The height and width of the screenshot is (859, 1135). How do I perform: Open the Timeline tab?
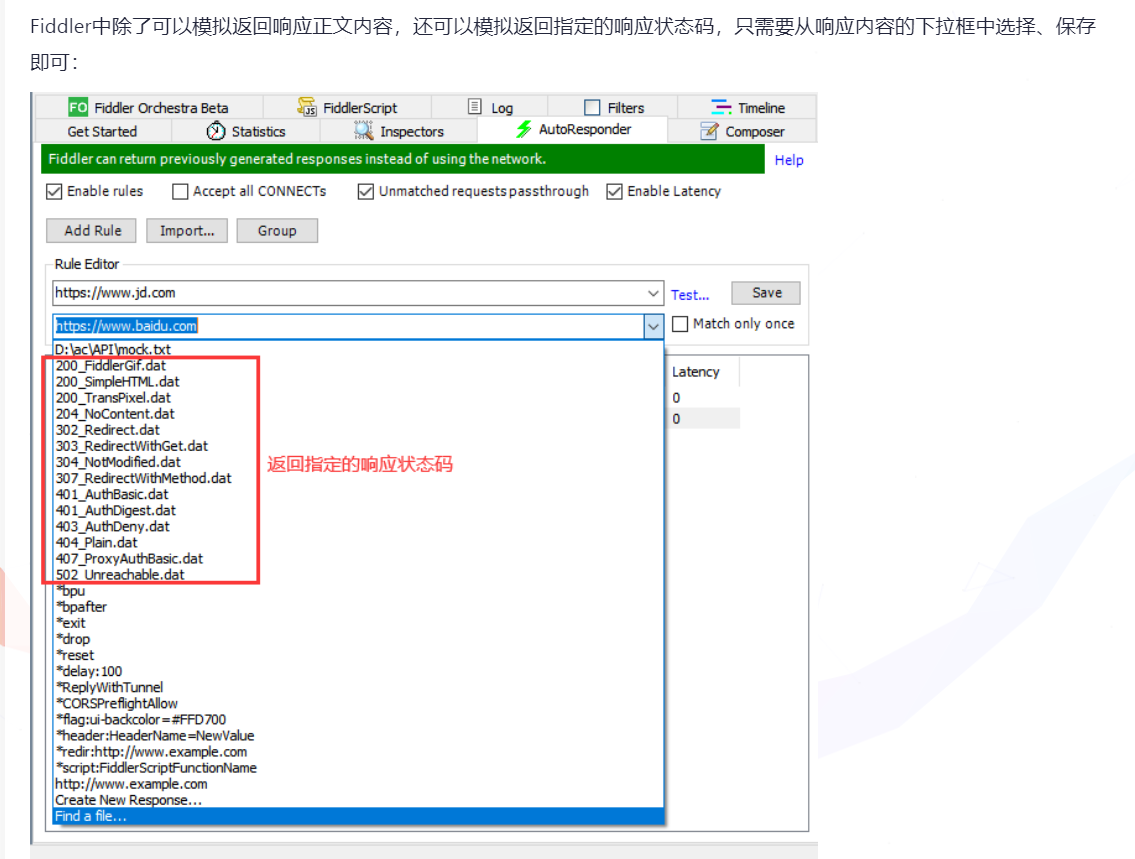[x=748, y=107]
